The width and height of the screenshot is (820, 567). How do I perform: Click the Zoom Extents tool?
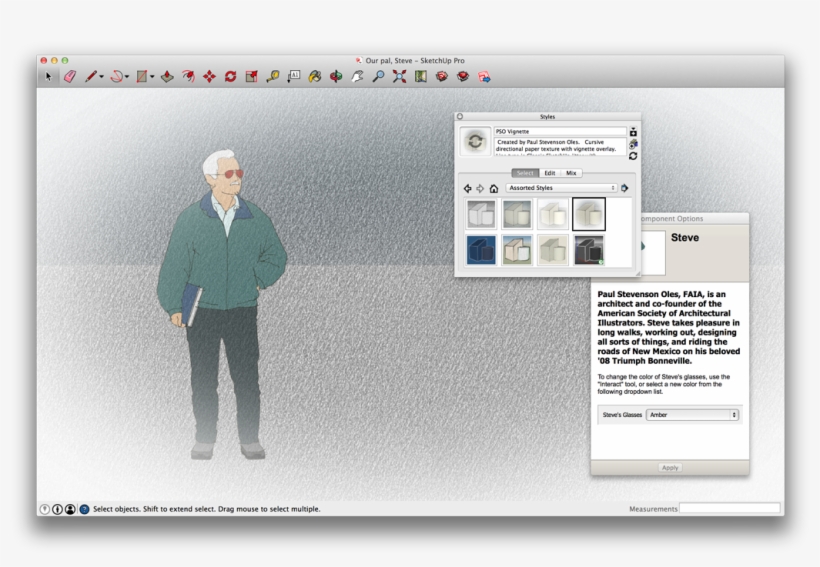tap(400, 77)
